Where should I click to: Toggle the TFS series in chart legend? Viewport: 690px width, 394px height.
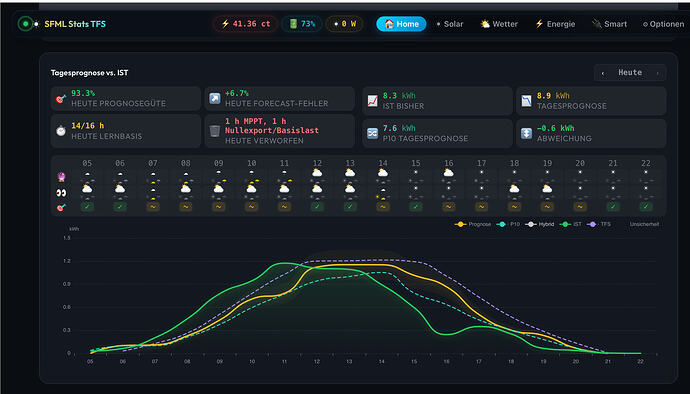tap(598, 224)
